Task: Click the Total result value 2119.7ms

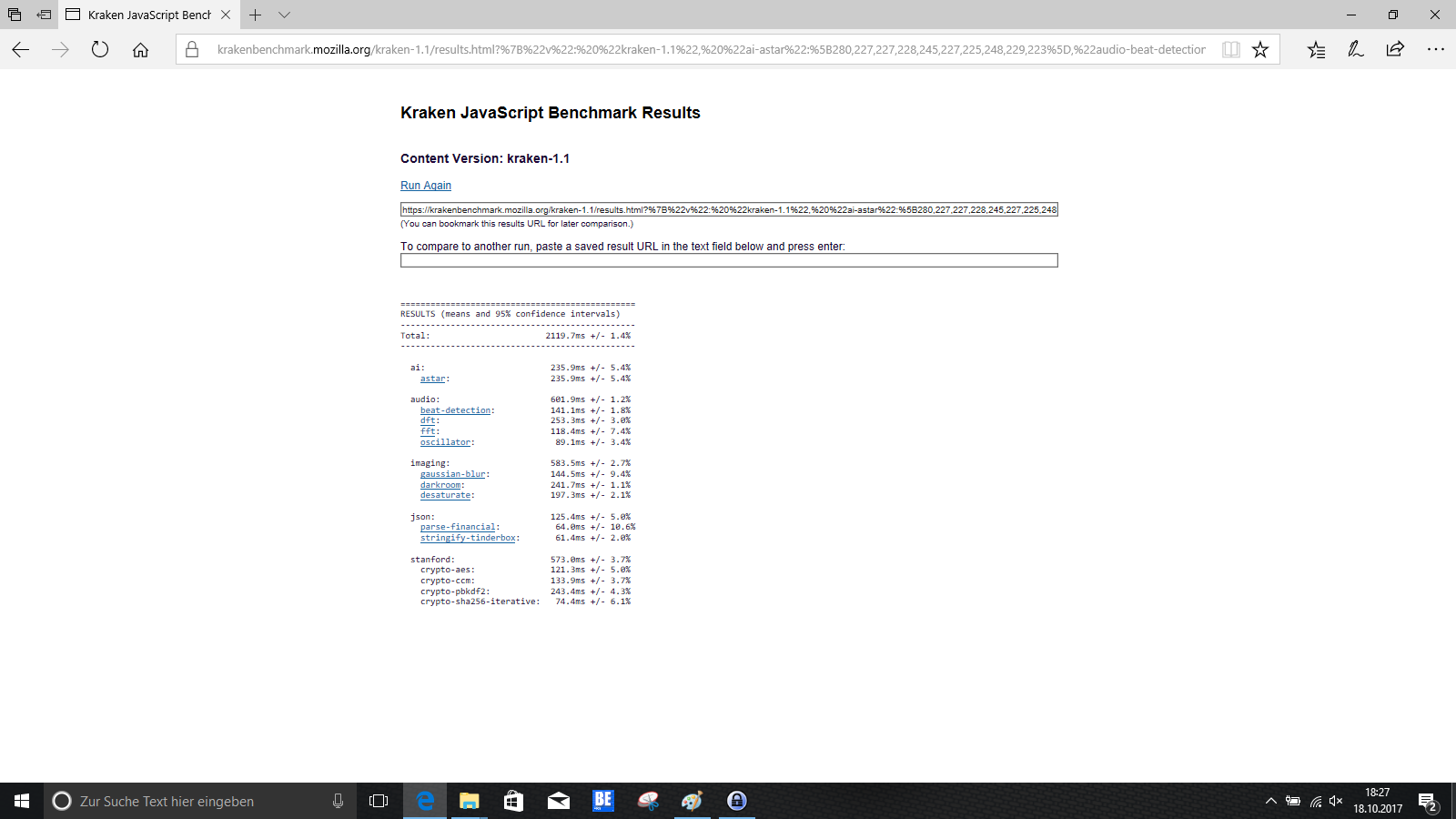Action: coord(565,336)
